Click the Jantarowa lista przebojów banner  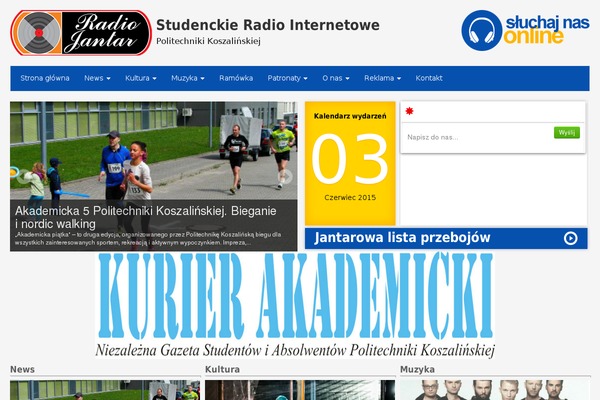pos(446,238)
